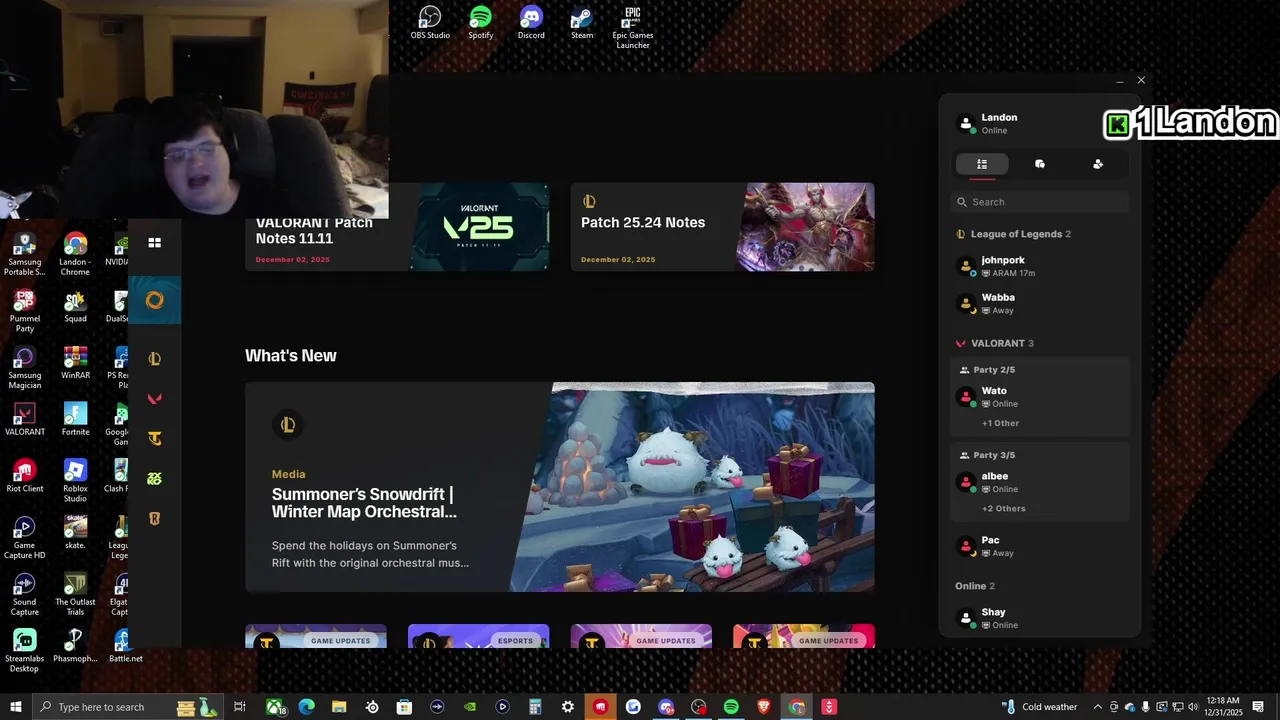Open League of Legends in the Riot Client sidebar
1280x720 pixels.
pos(154,359)
